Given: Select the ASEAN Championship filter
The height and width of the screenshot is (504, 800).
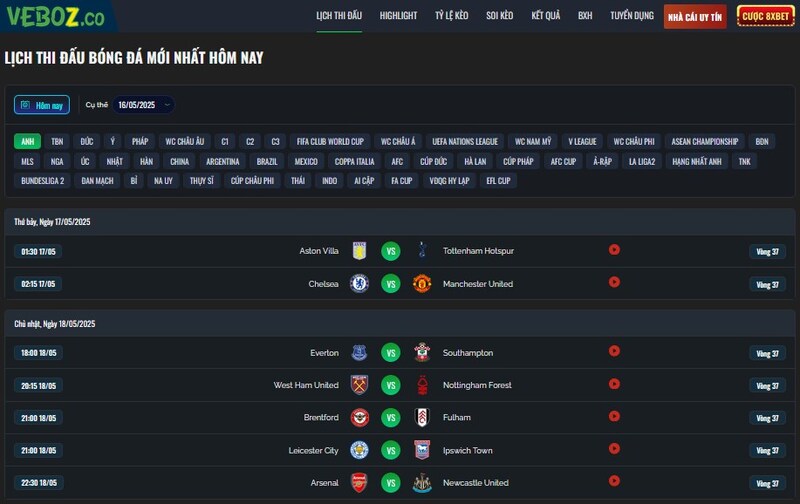Looking at the screenshot, I should [705, 141].
